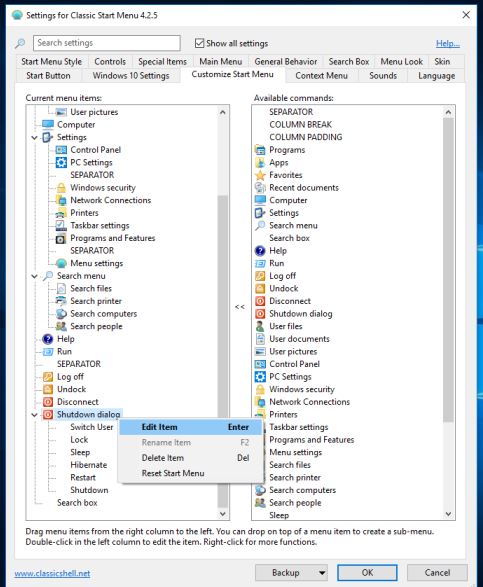Open the Main Menu tab
Screen dimensions: 483x587
221,61
